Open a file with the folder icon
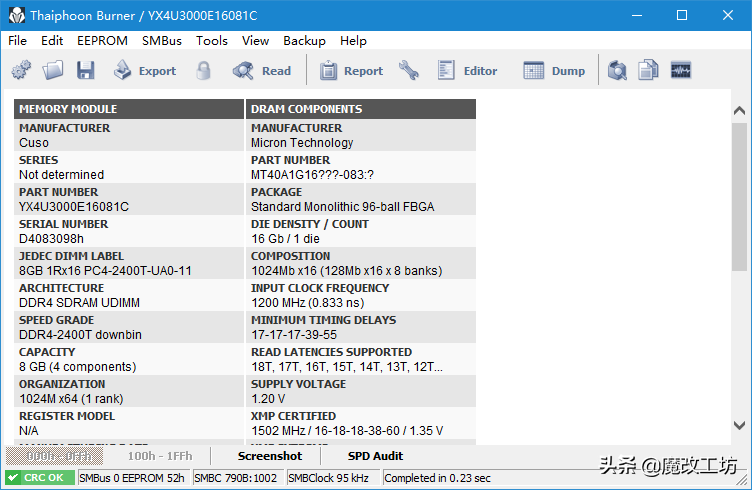Image resolution: width=752 pixels, height=490 pixels. click(53, 70)
